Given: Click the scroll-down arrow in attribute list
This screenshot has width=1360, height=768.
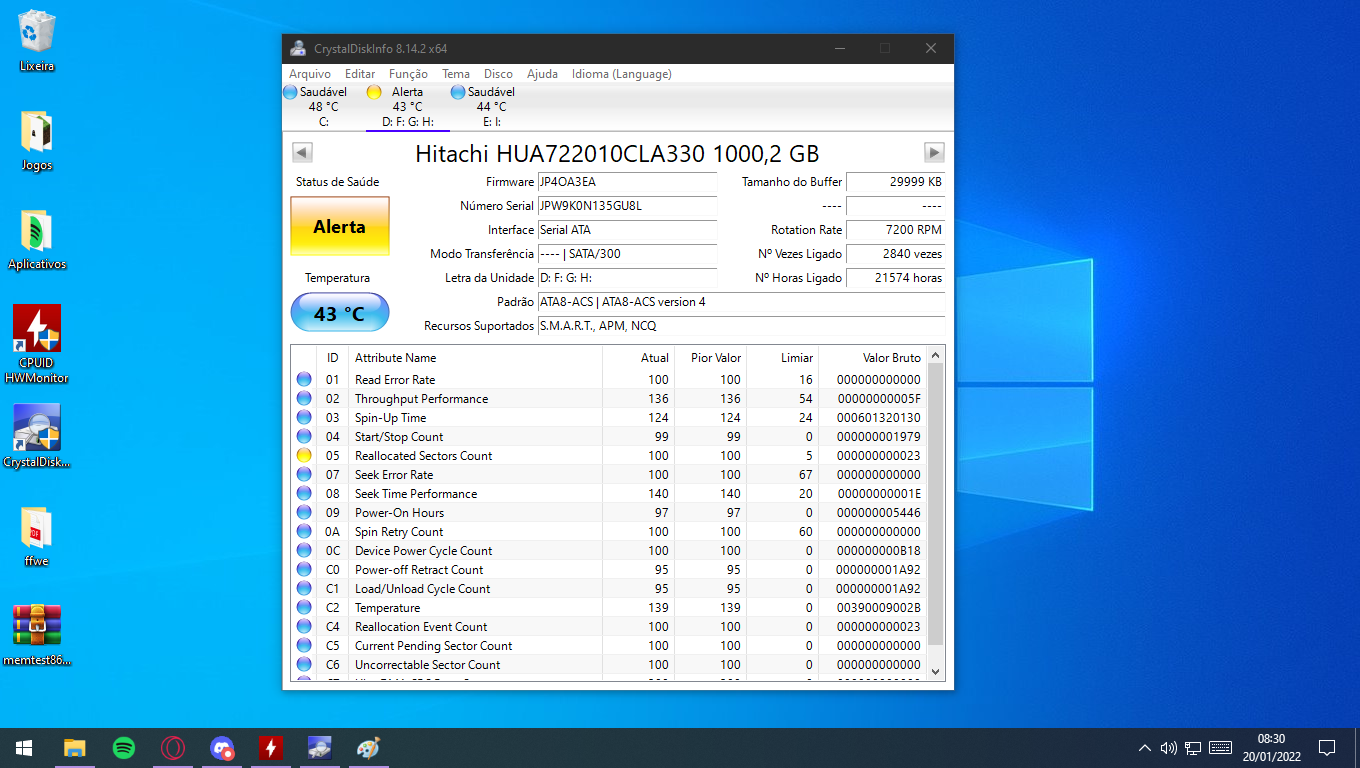Looking at the screenshot, I should click(x=936, y=672).
